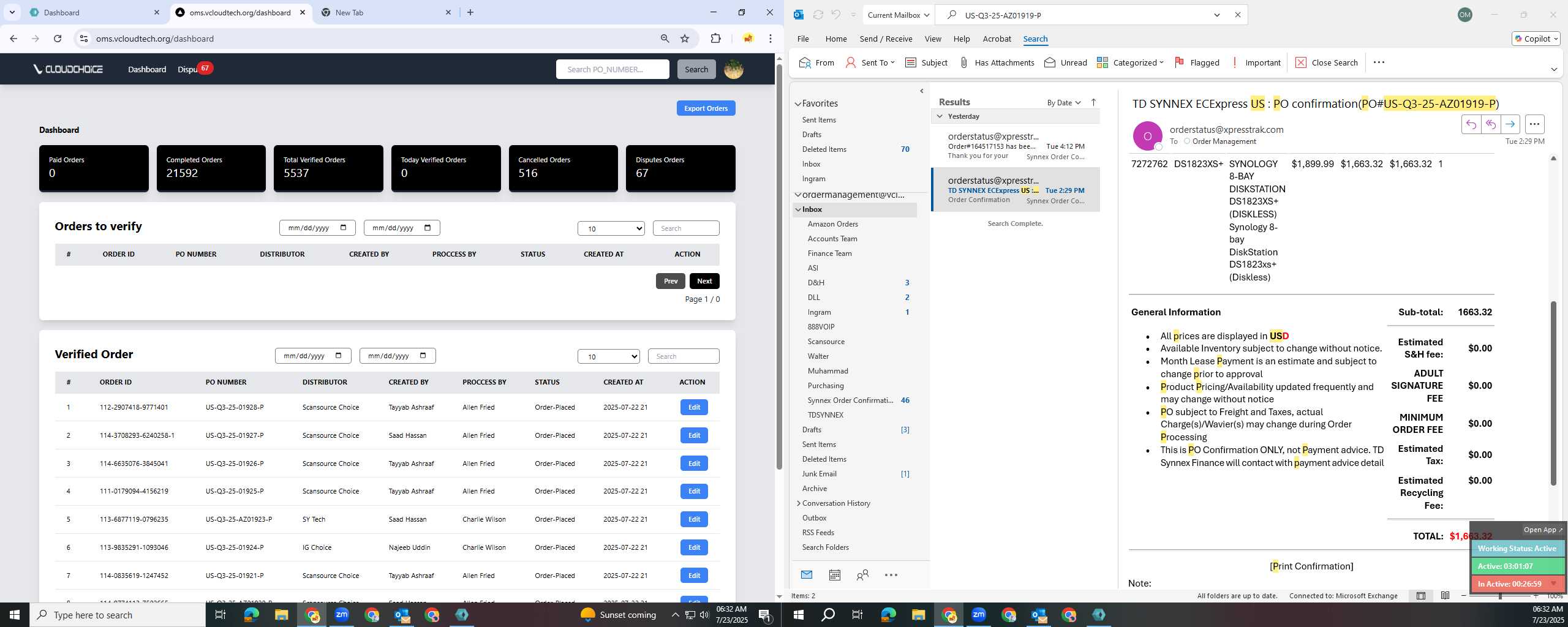Click Outlook Send/Receive sync icon in title bar
This screenshot has width=1568, height=627.
click(818, 15)
